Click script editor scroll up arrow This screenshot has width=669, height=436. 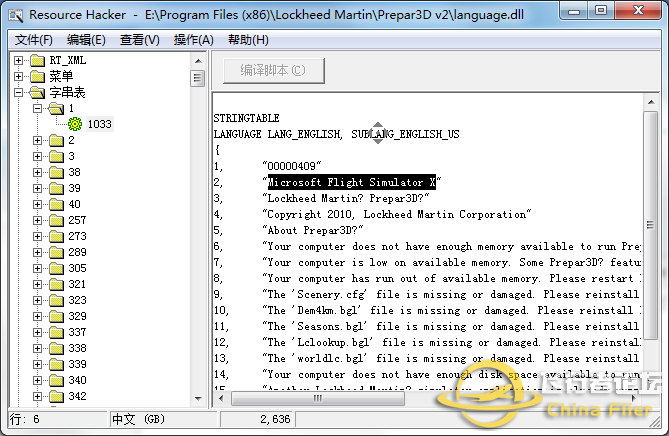651,102
